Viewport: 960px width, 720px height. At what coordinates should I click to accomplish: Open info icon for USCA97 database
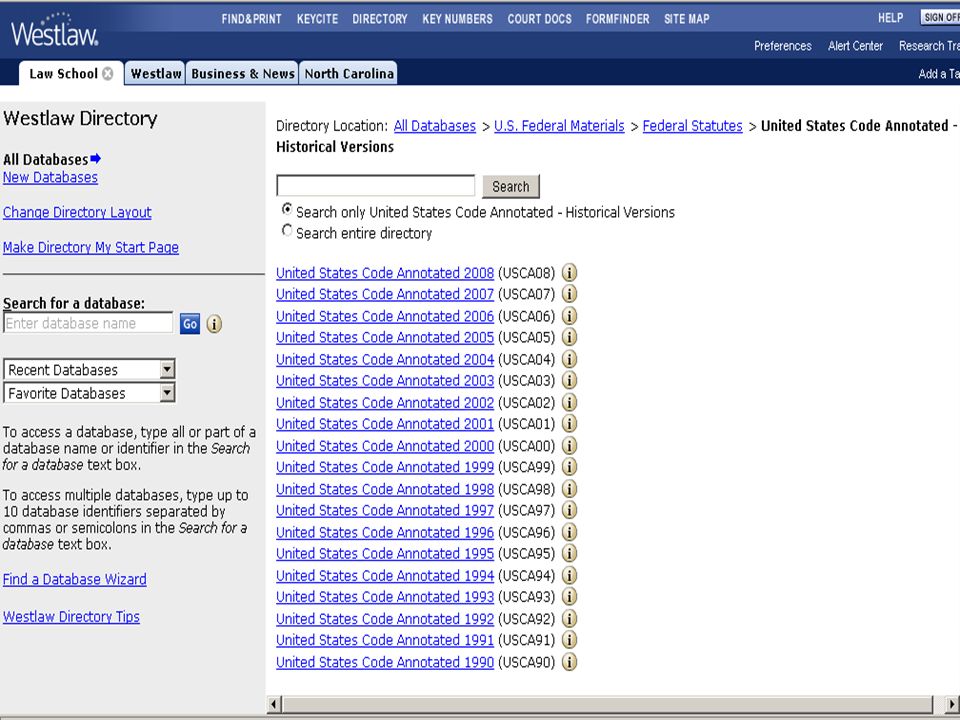click(569, 510)
